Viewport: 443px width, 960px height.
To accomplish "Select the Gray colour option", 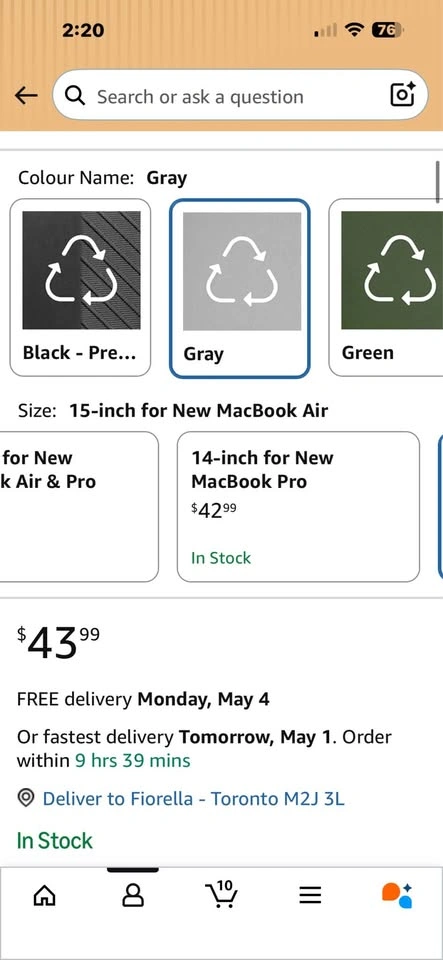I will [x=240, y=288].
